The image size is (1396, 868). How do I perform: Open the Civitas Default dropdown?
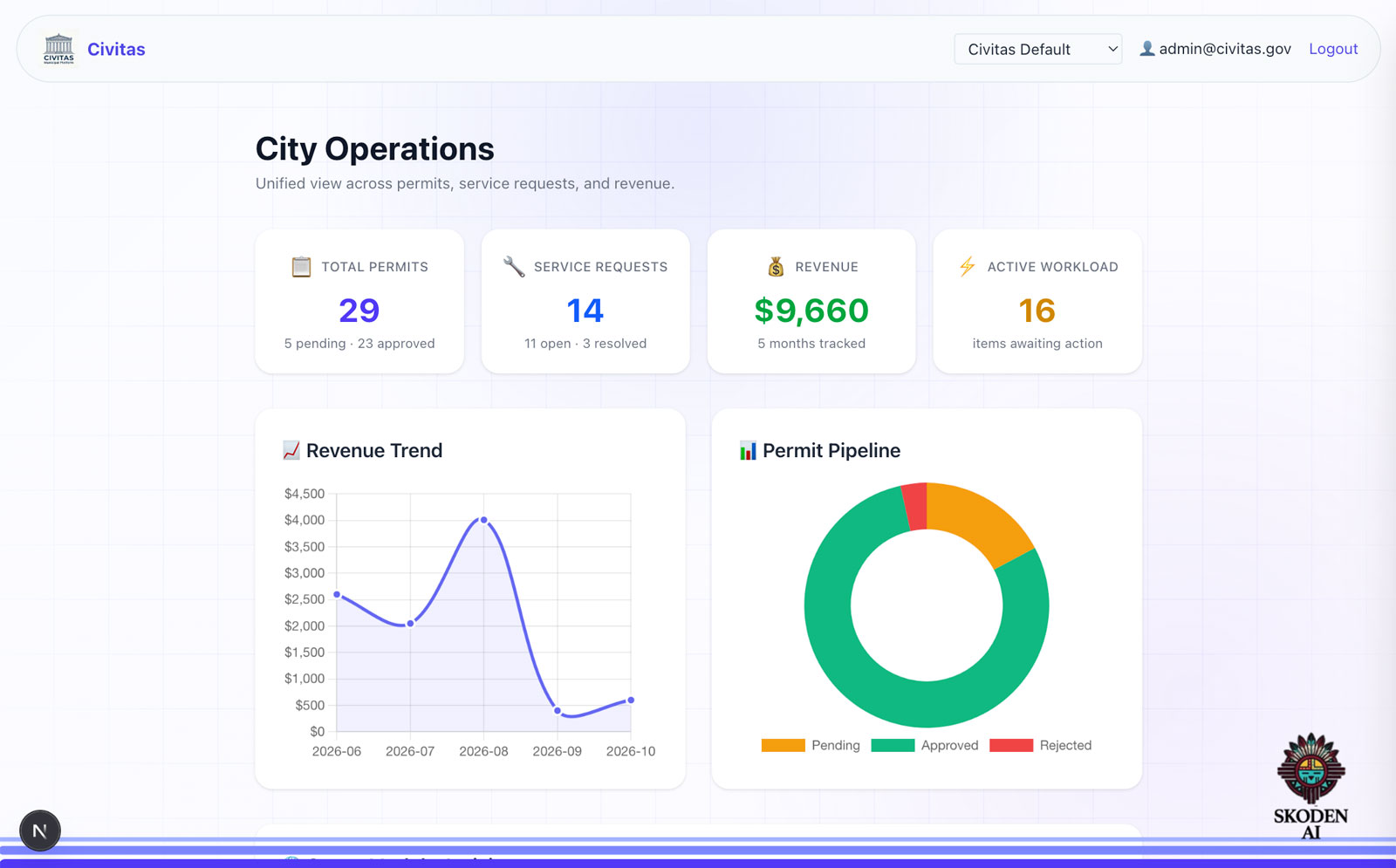[1038, 49]
